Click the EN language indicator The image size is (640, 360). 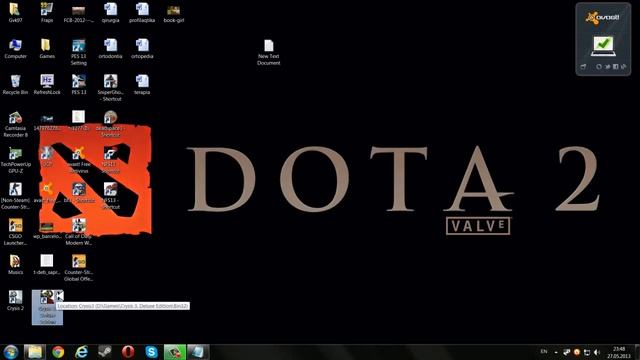544,351
